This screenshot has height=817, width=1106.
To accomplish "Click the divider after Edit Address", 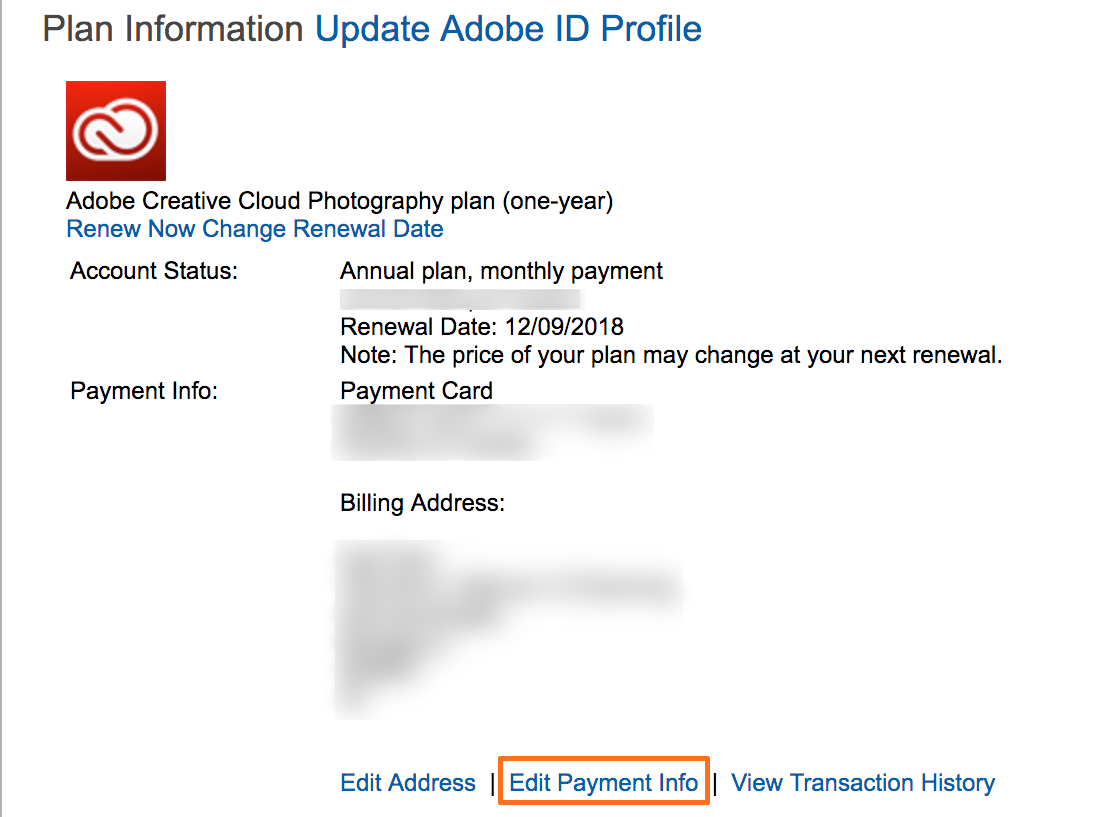I will pyautogui.click(x=493, y=783).
